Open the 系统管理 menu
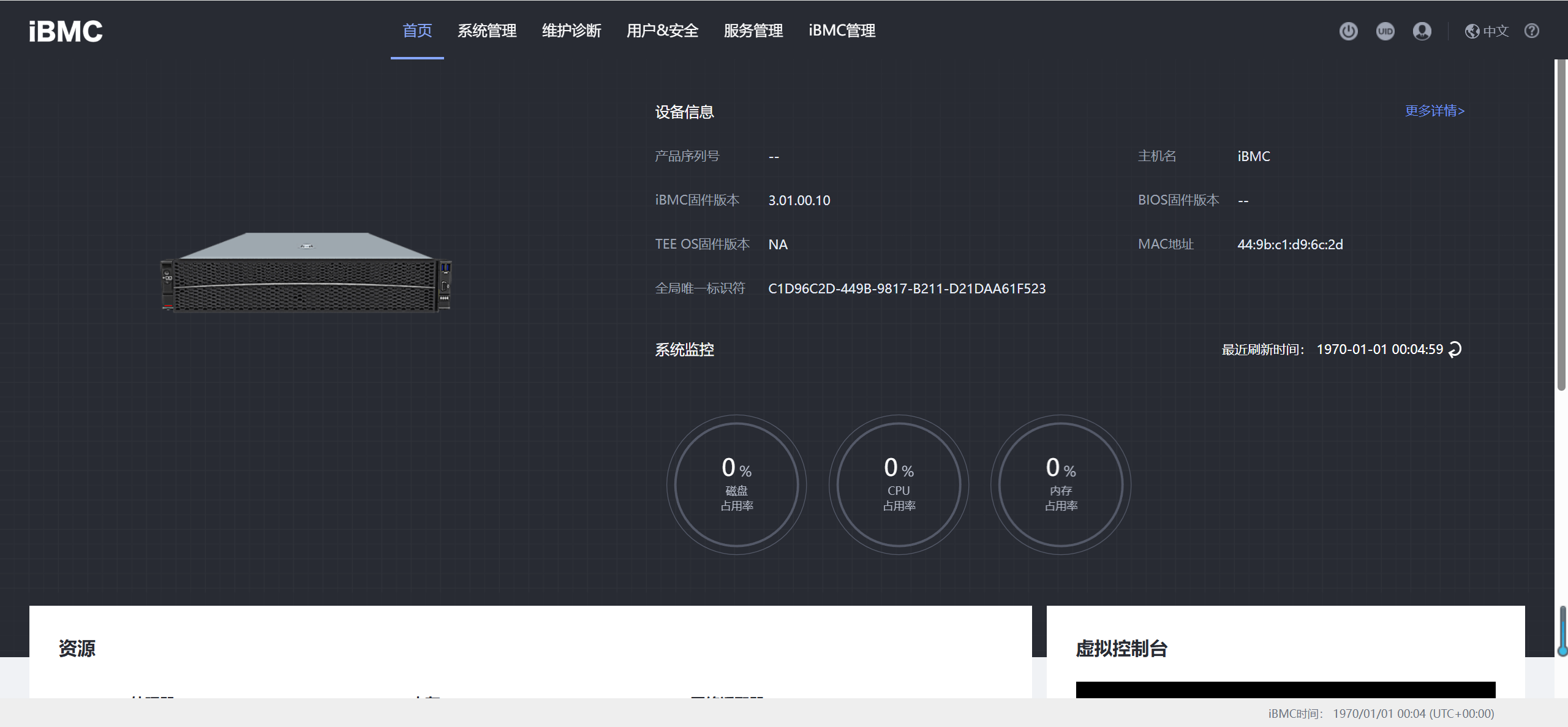Viewport: 1568px width, 727px height. point(487,31)
